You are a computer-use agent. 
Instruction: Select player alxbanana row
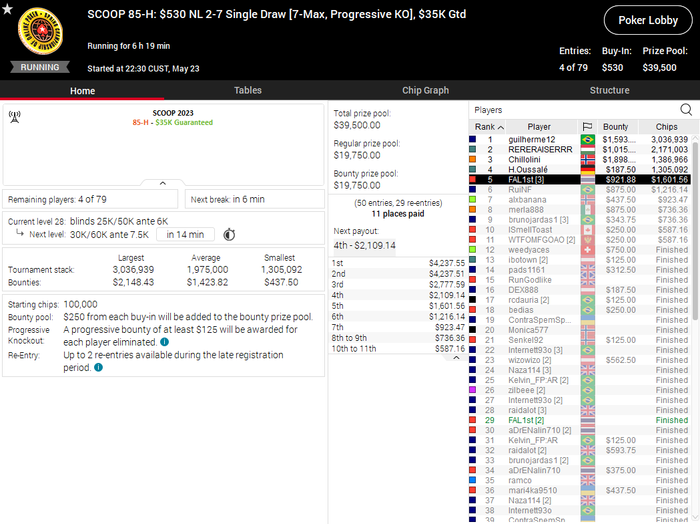[579, 200]
